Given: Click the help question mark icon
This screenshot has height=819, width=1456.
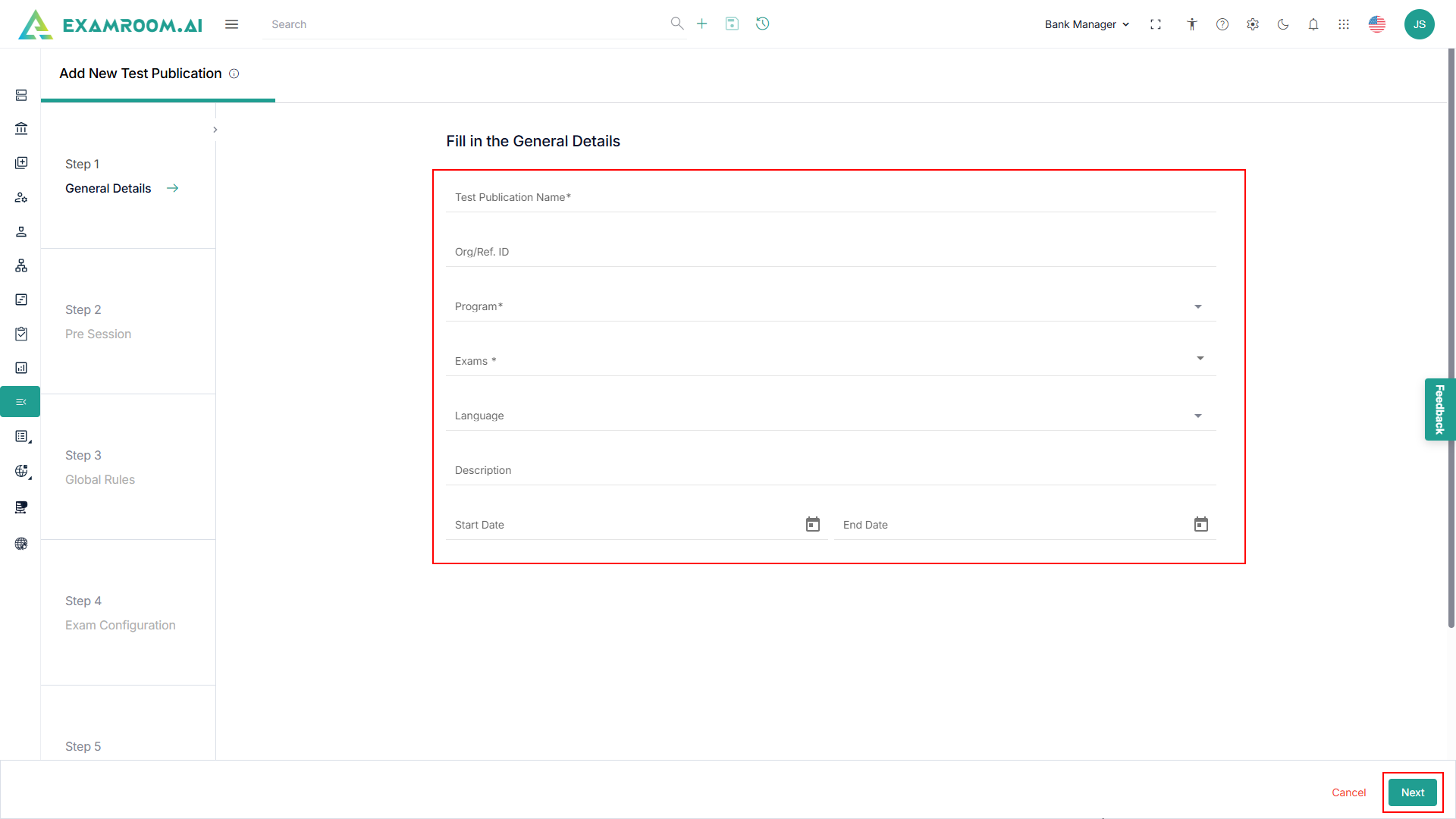Looking at the screenshot, I should [1222, 24].
